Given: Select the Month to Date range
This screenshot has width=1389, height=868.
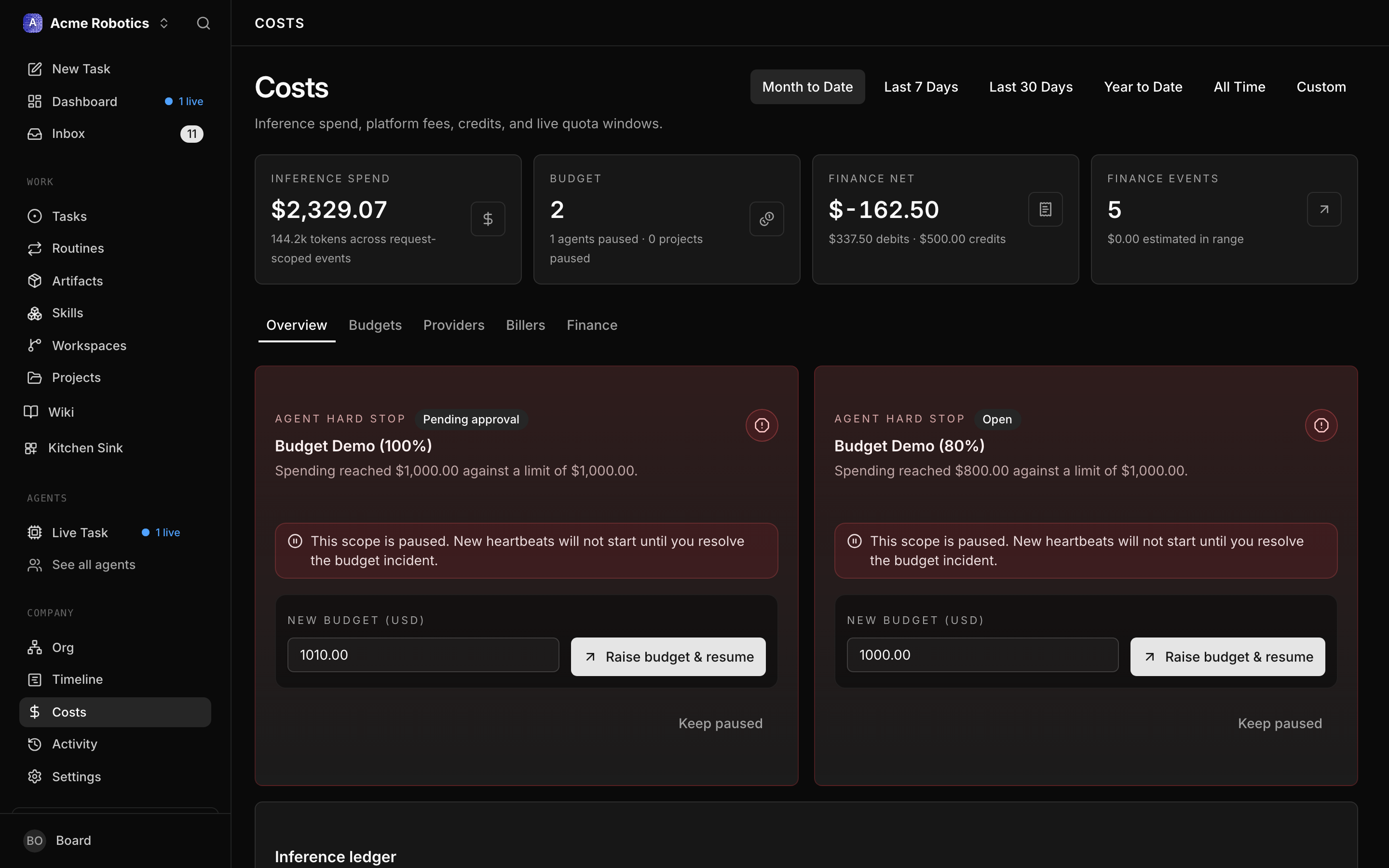Looking at the screenshot, I should 807,87.
